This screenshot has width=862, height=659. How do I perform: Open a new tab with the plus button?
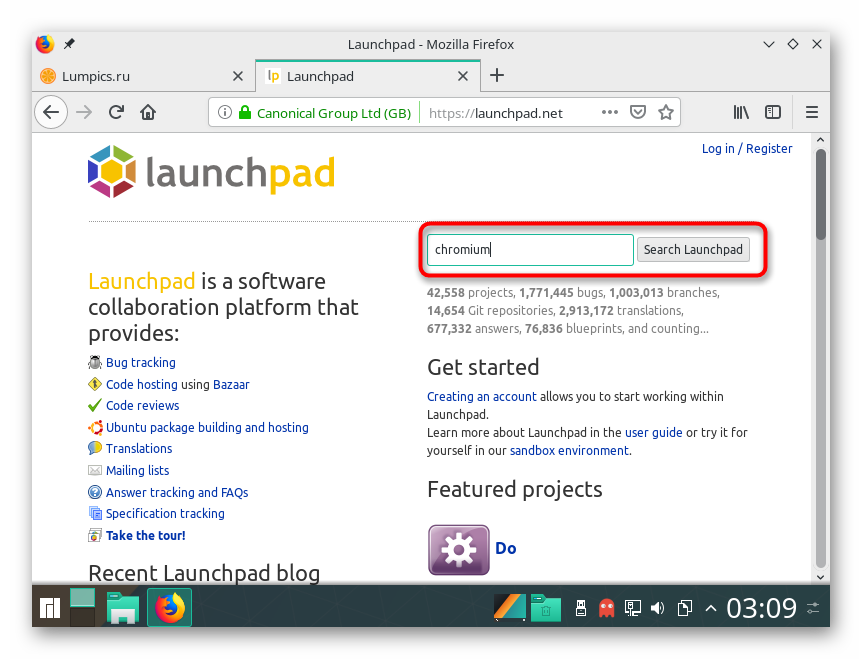496,75
